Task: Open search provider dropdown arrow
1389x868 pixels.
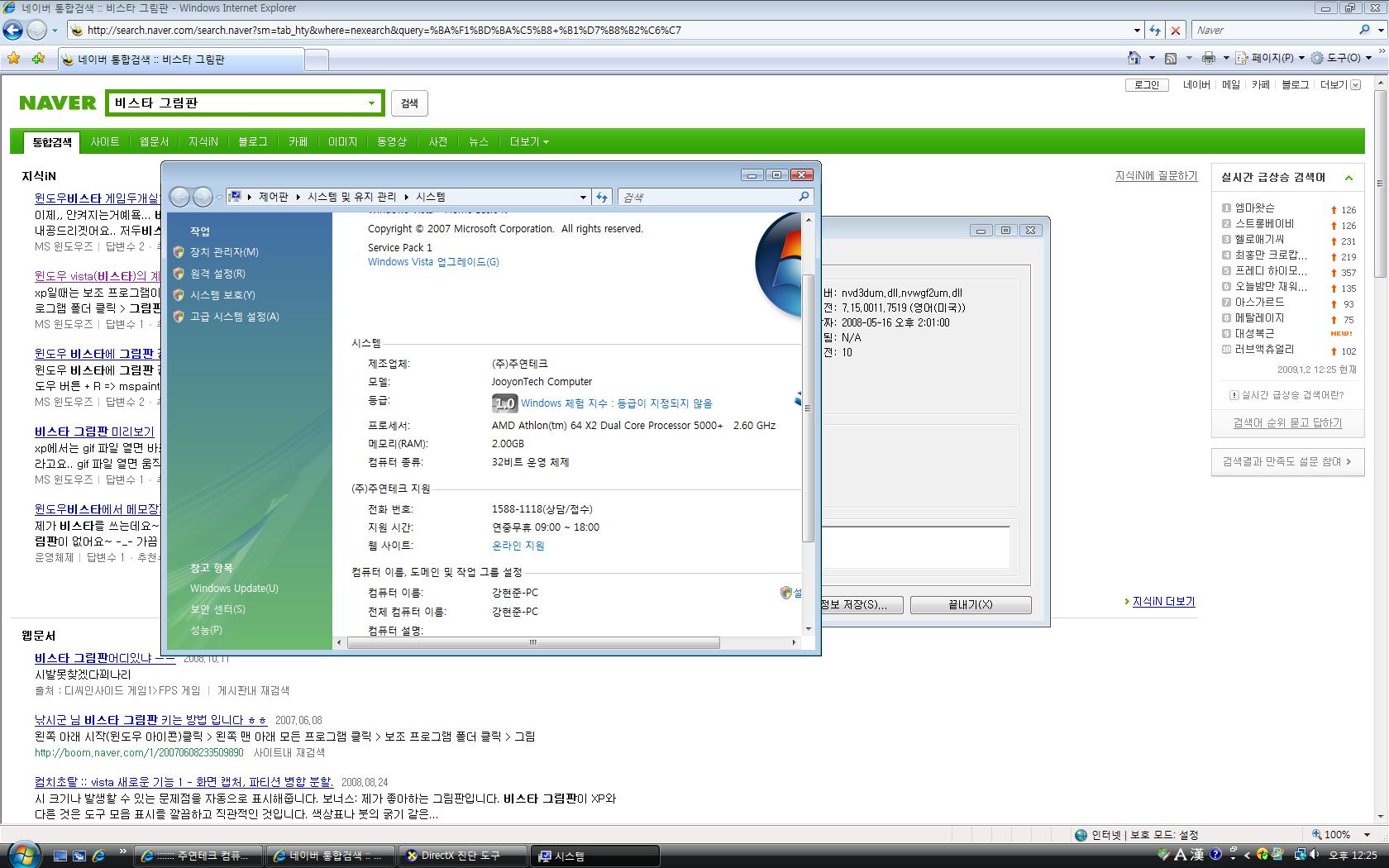Action: pyautogui.click(x=1380, y=30)
